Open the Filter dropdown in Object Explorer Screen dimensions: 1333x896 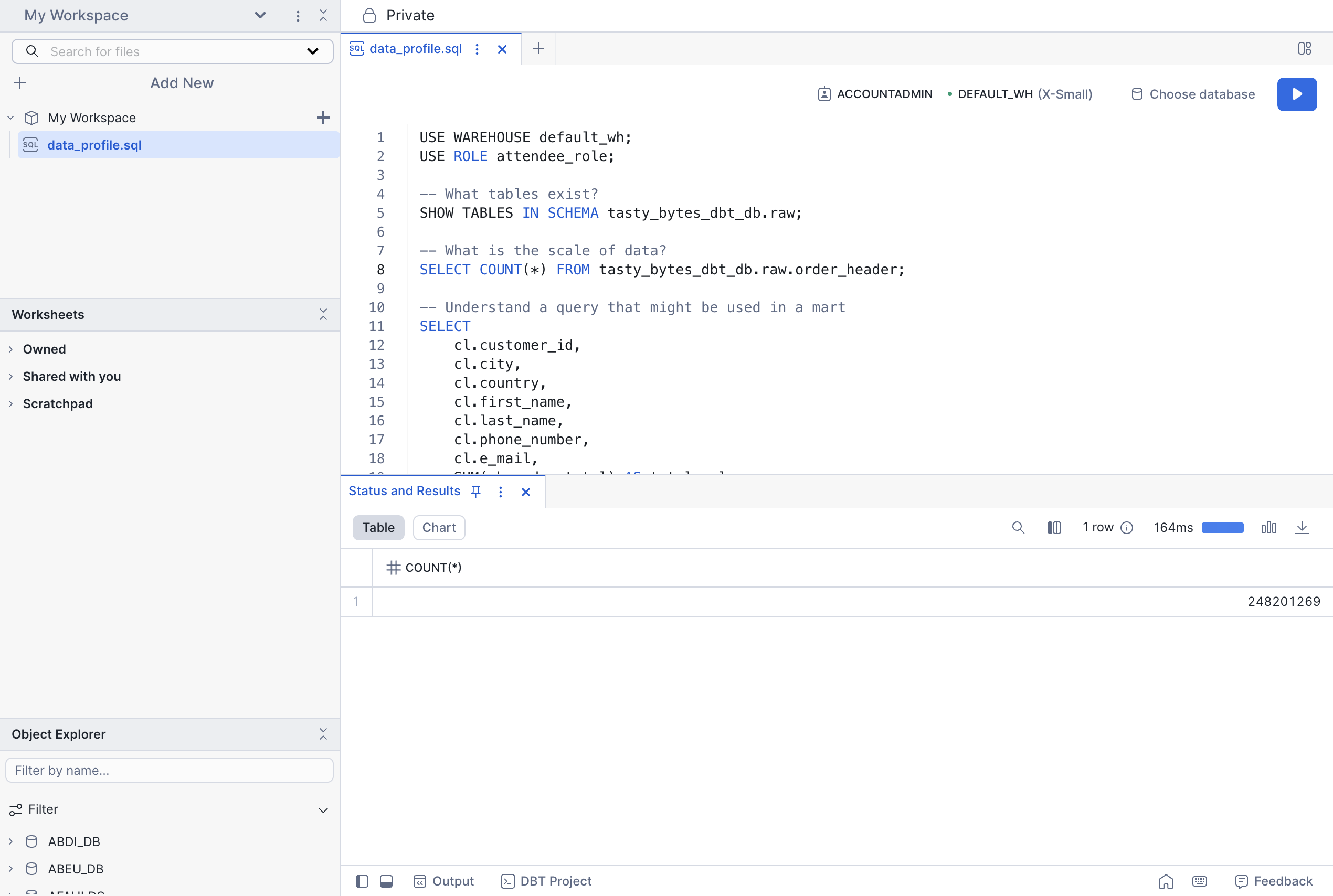click(322, 810)
